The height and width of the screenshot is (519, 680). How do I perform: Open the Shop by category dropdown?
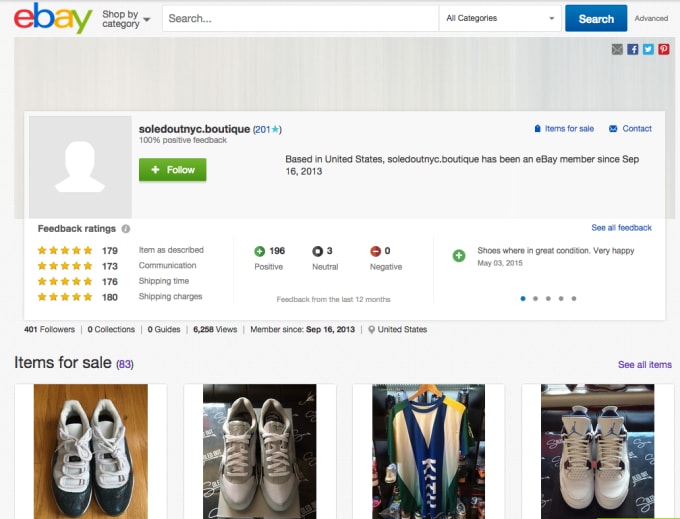[126, 19]
